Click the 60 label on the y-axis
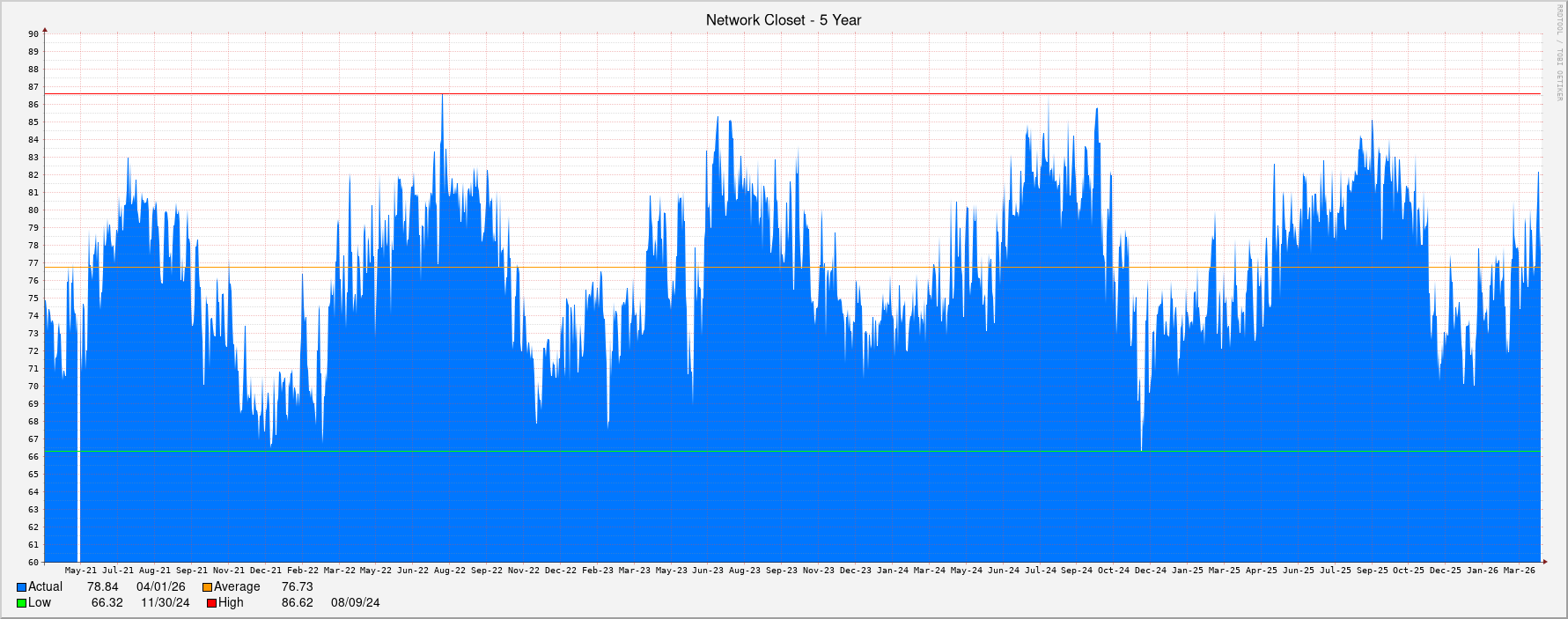Image resolution: width=1568 pixels, height=619 pixels. [33, 563]
